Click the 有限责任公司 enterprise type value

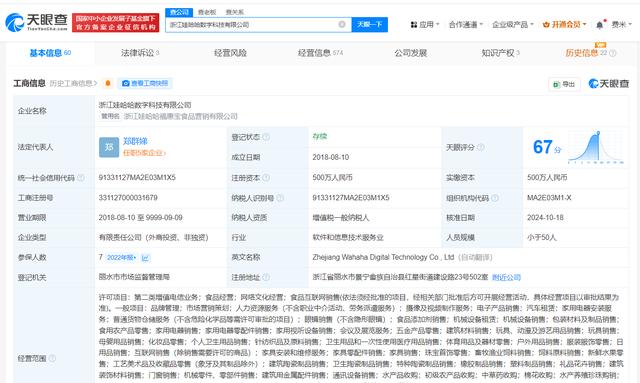click(x=153, y=237)
